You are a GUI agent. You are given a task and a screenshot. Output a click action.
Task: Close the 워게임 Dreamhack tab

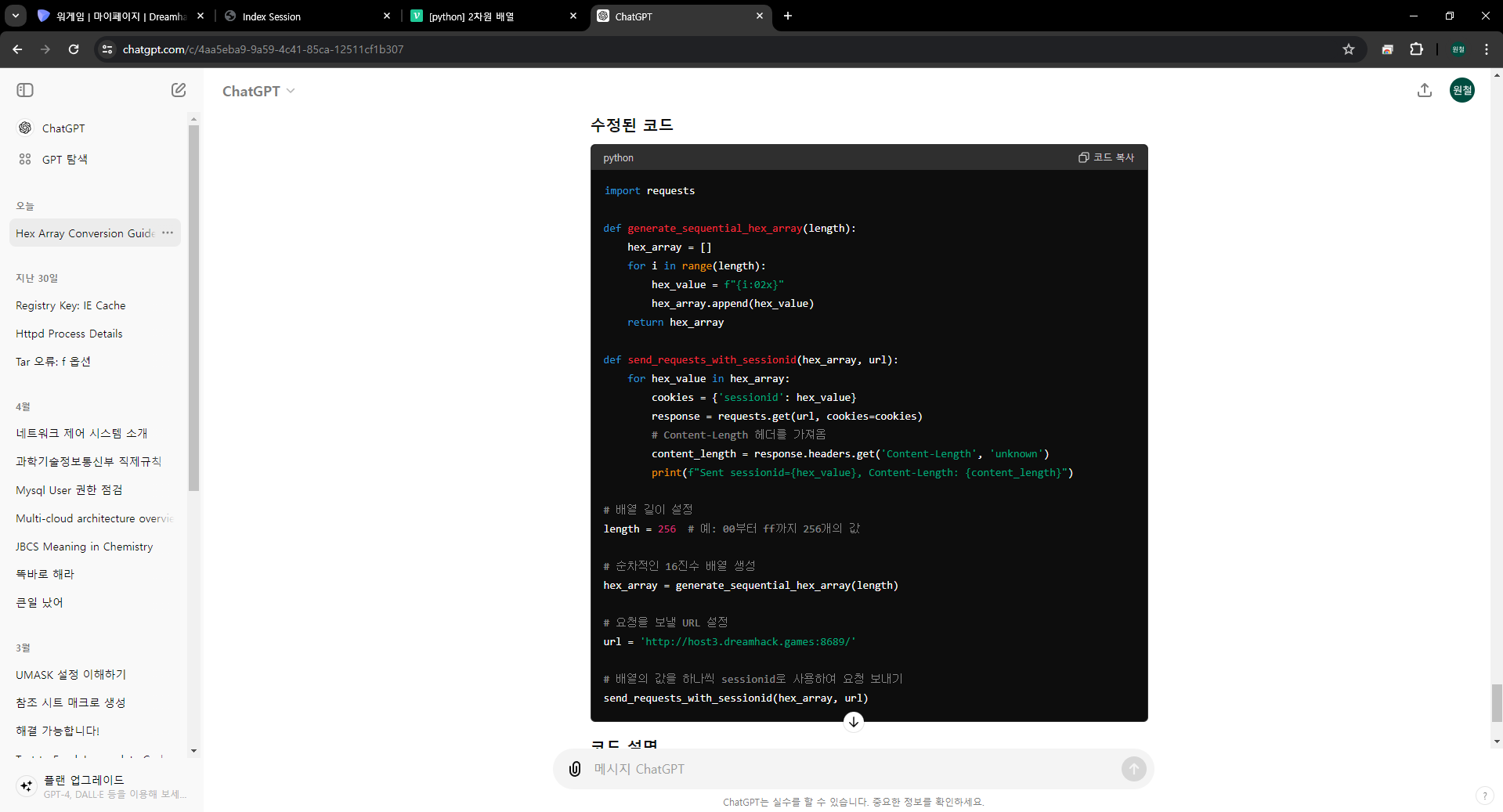point(201,16)
